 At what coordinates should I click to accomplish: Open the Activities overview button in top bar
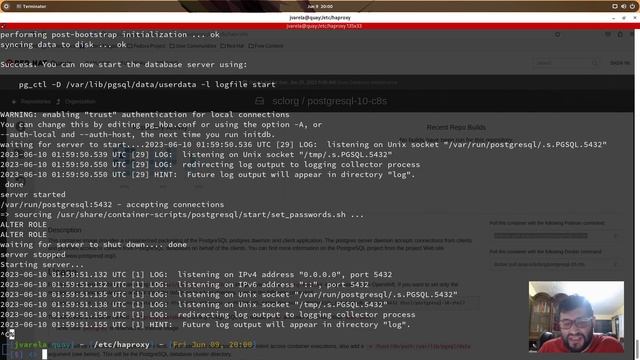(x=6, y=6)
